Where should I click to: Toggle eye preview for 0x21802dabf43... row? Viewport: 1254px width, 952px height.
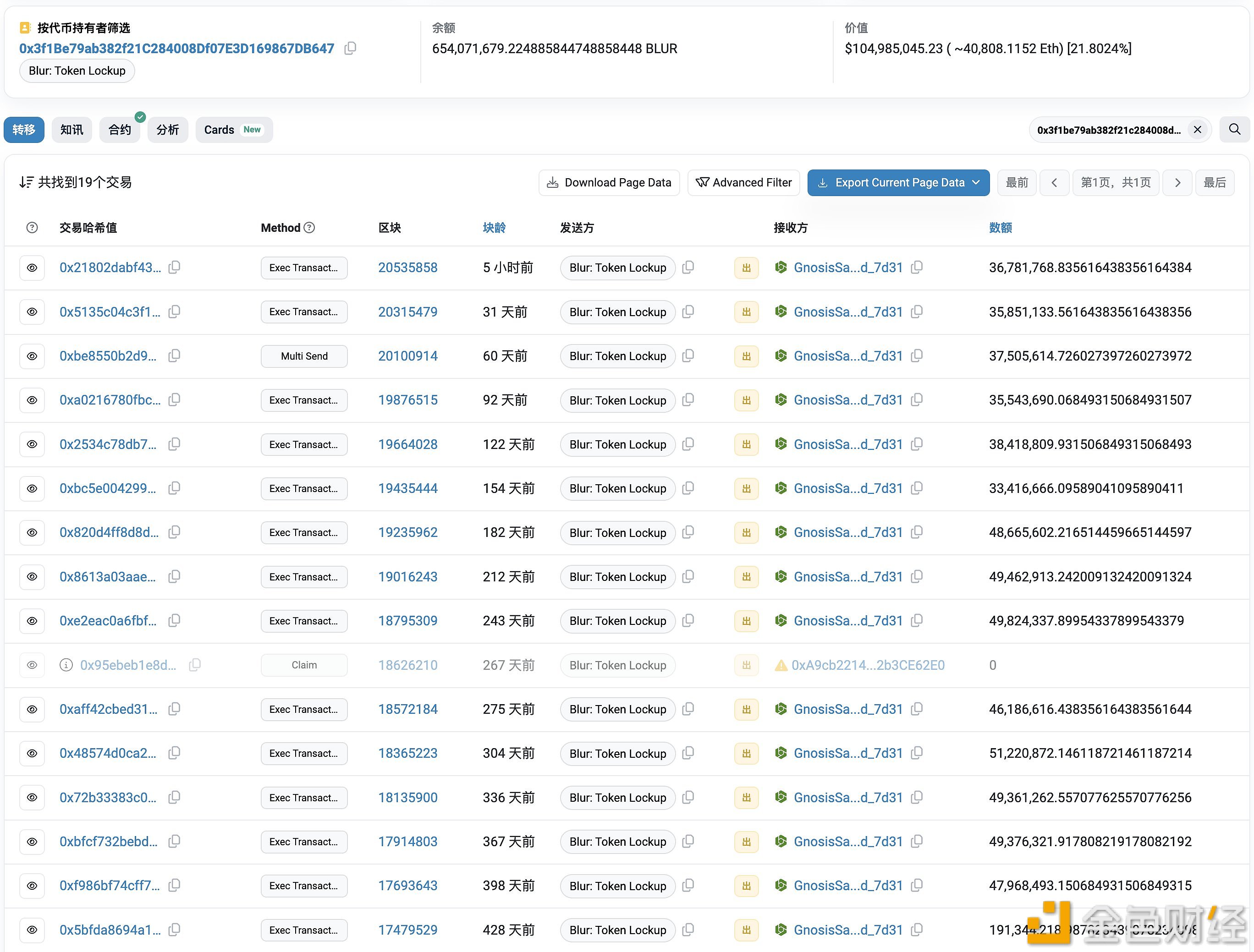tap(33, 268)
